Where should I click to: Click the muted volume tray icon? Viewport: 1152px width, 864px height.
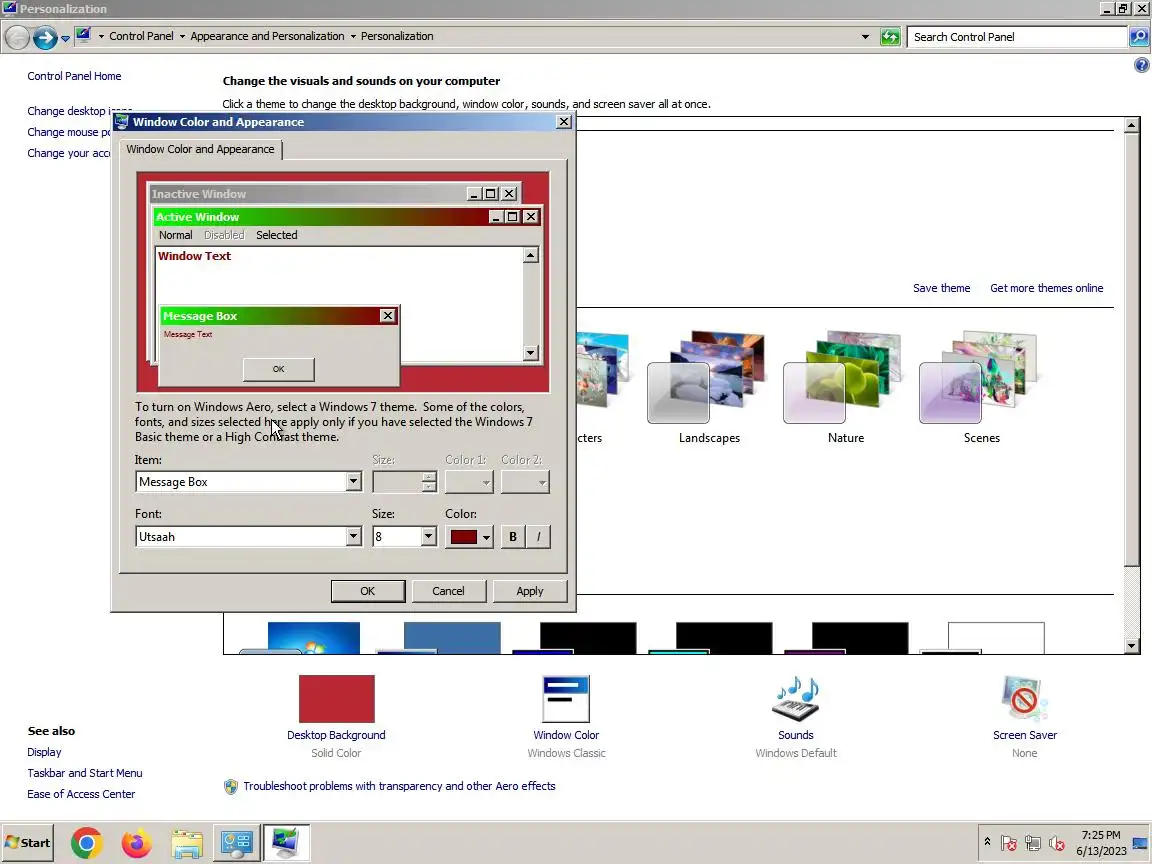[1057, 843]
